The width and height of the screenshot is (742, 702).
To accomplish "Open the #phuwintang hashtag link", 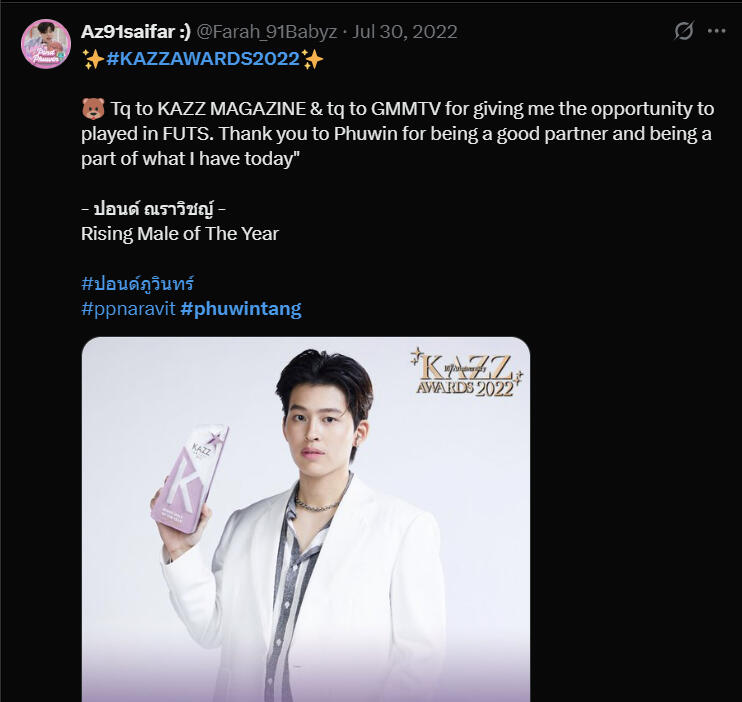I will (241, 309).
